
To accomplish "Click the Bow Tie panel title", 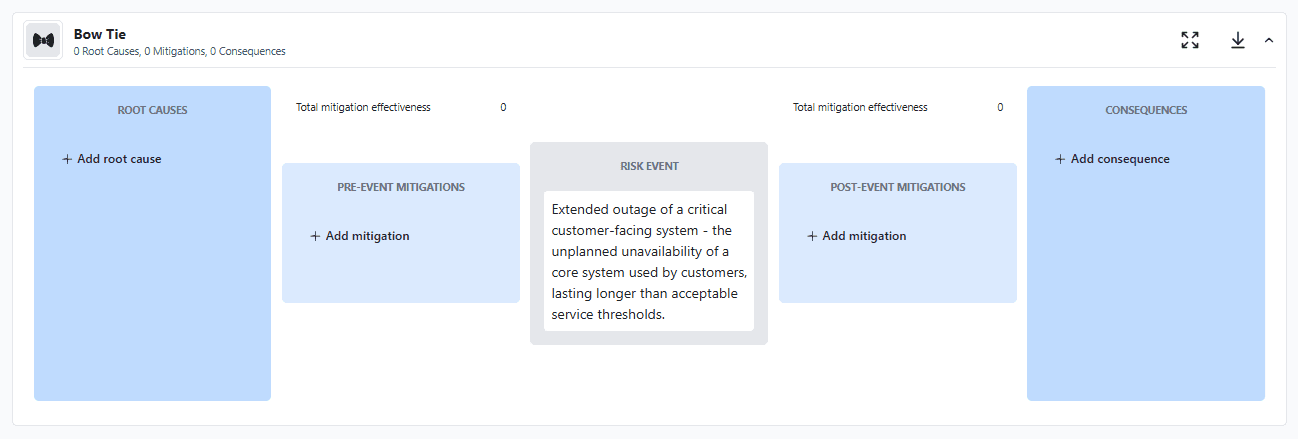I will 100,34.
